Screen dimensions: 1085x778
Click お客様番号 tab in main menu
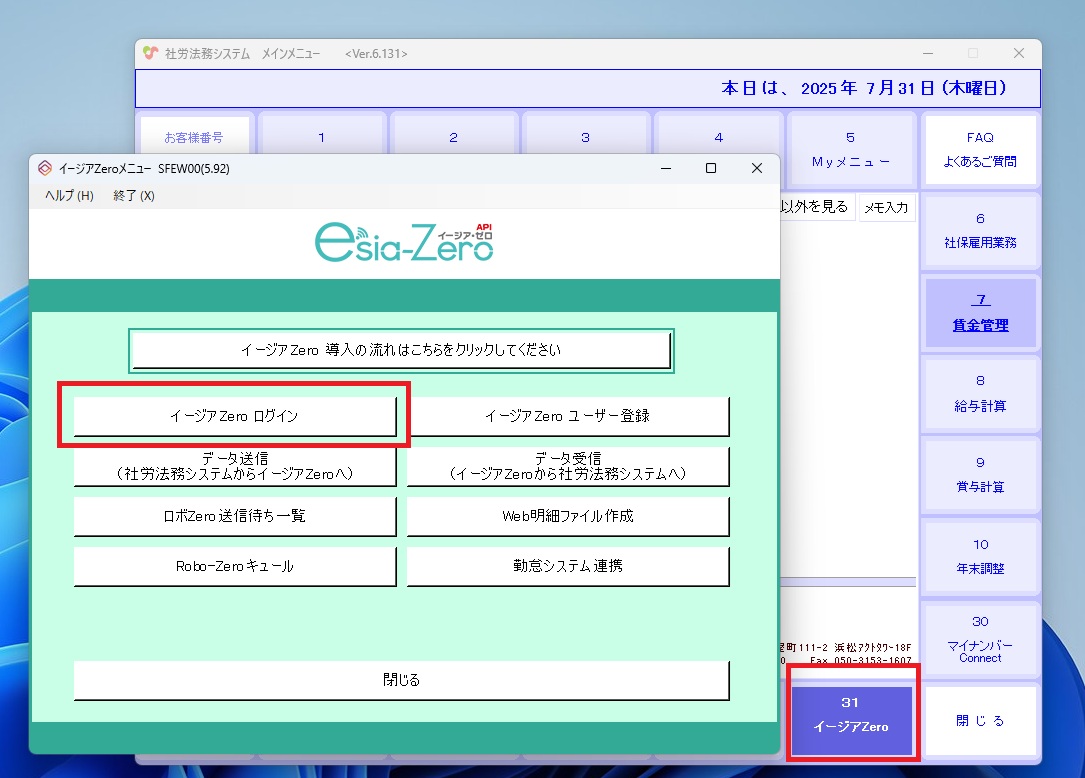click(x=194, y=137)
